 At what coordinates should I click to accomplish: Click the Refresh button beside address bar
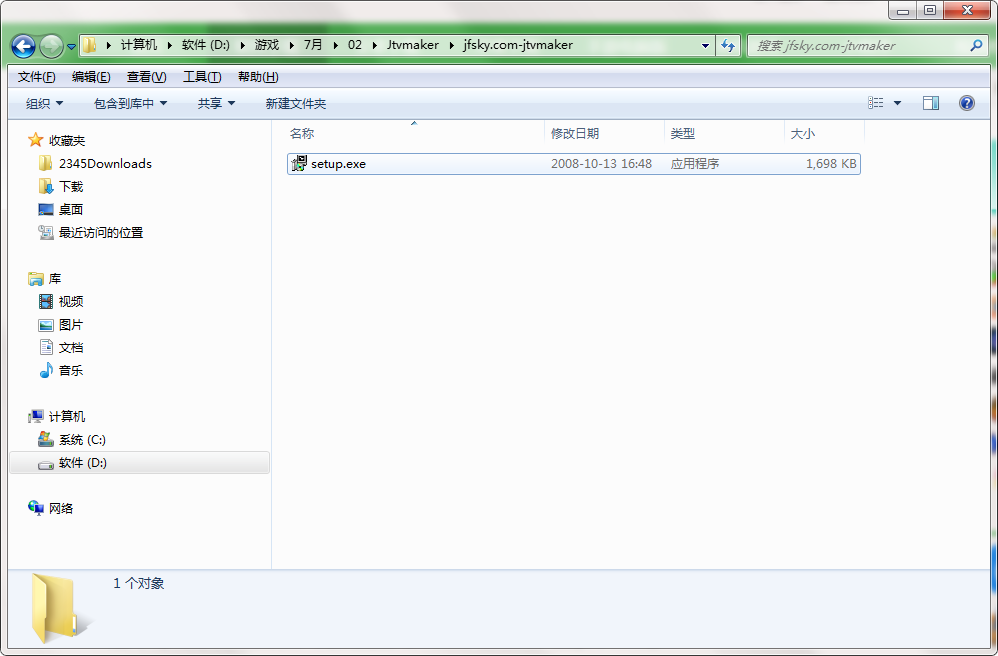click(728, 46)
